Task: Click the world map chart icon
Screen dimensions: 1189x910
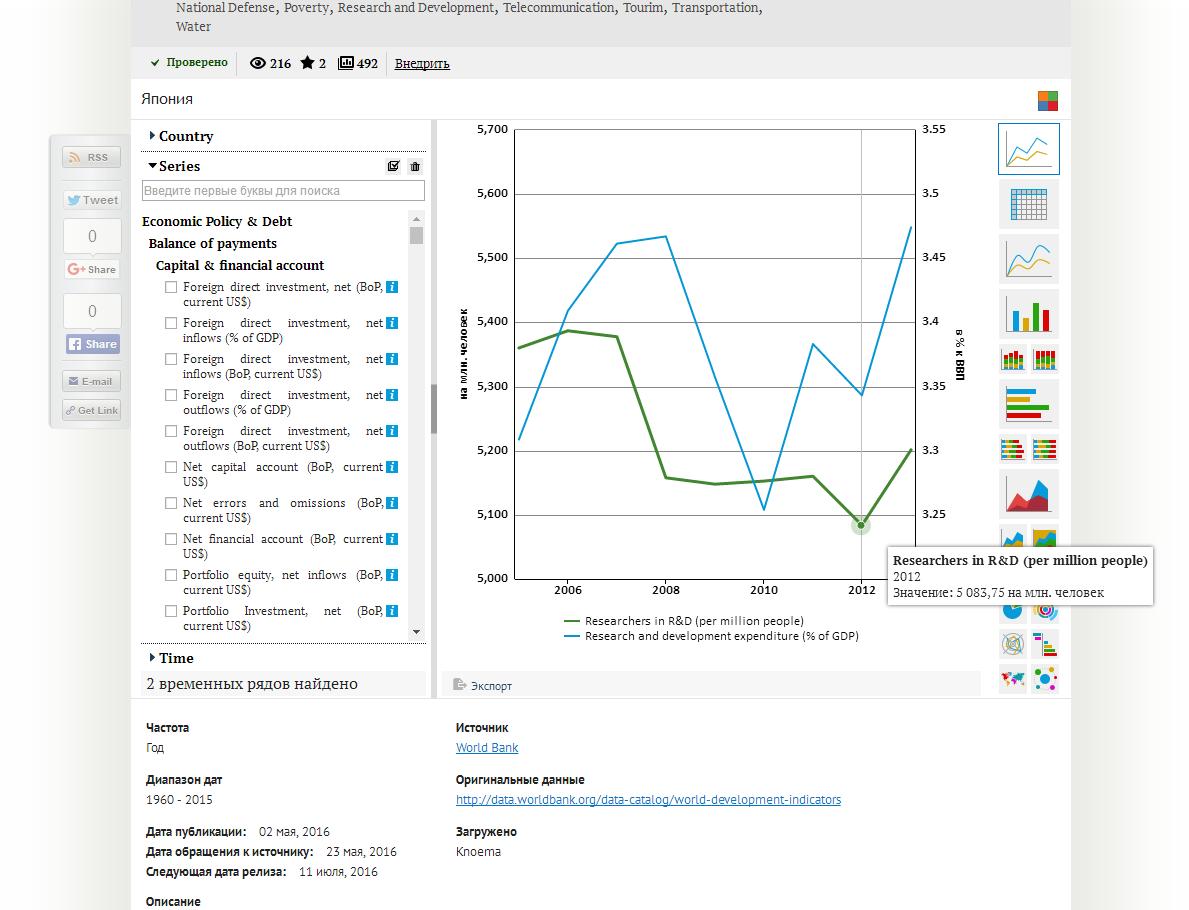Action: tap(1013, 679)
